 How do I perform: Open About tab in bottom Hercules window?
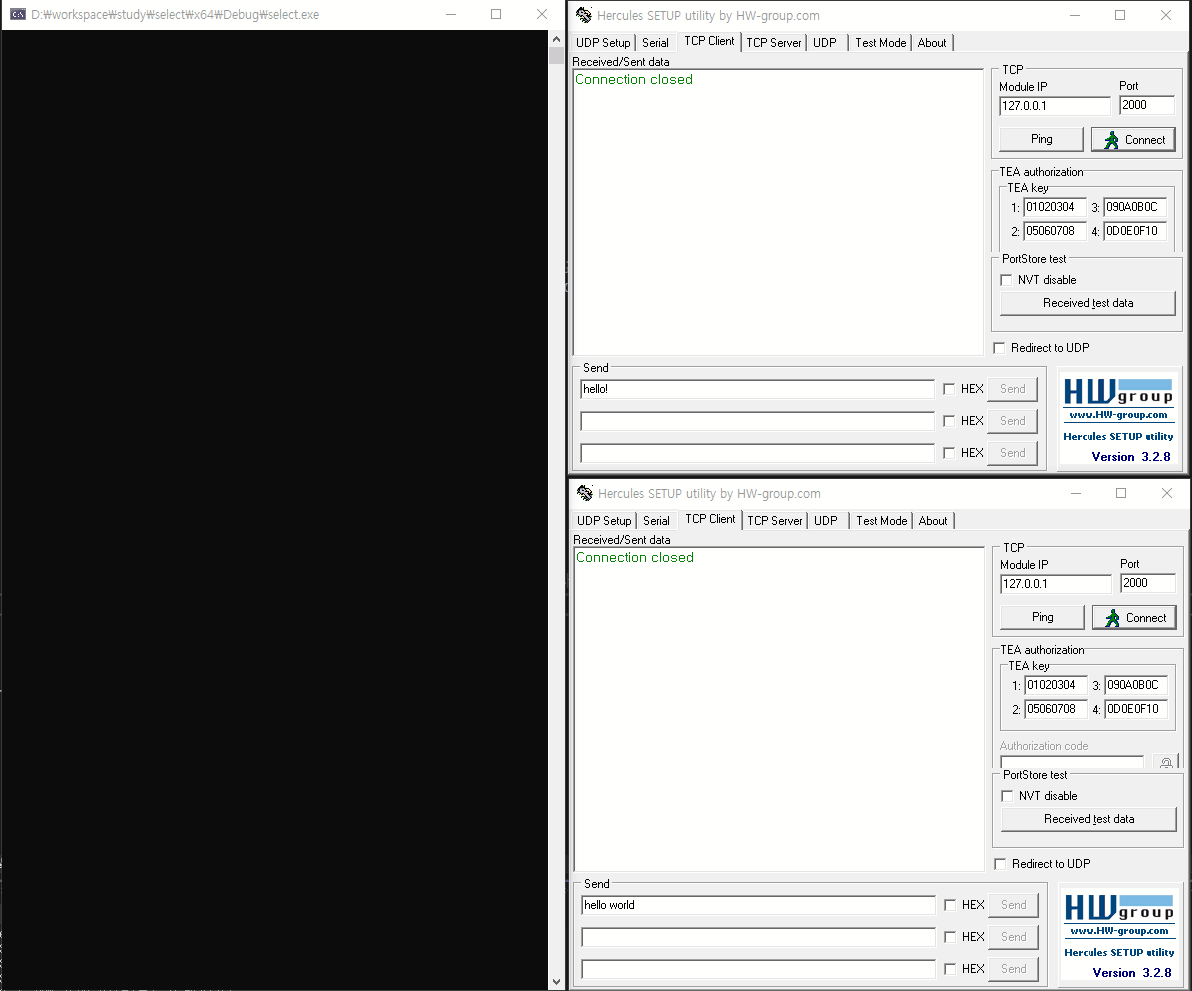pyautogui.click(x=933, y=521)
